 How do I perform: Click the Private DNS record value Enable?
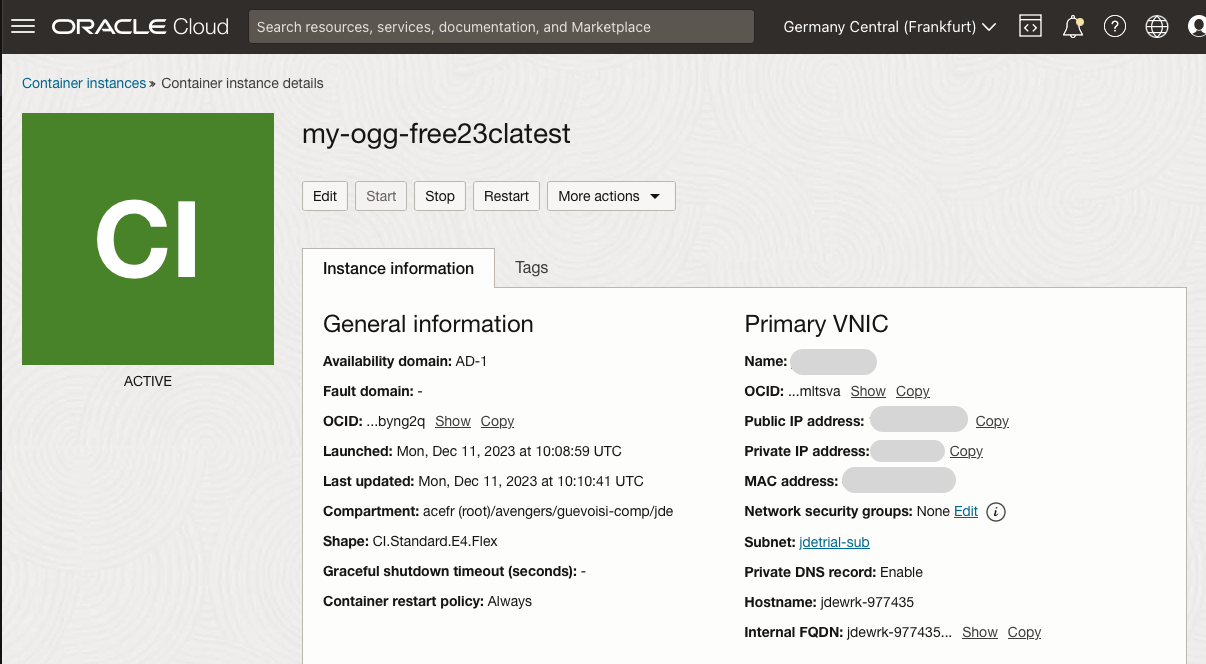click(901, 572)
